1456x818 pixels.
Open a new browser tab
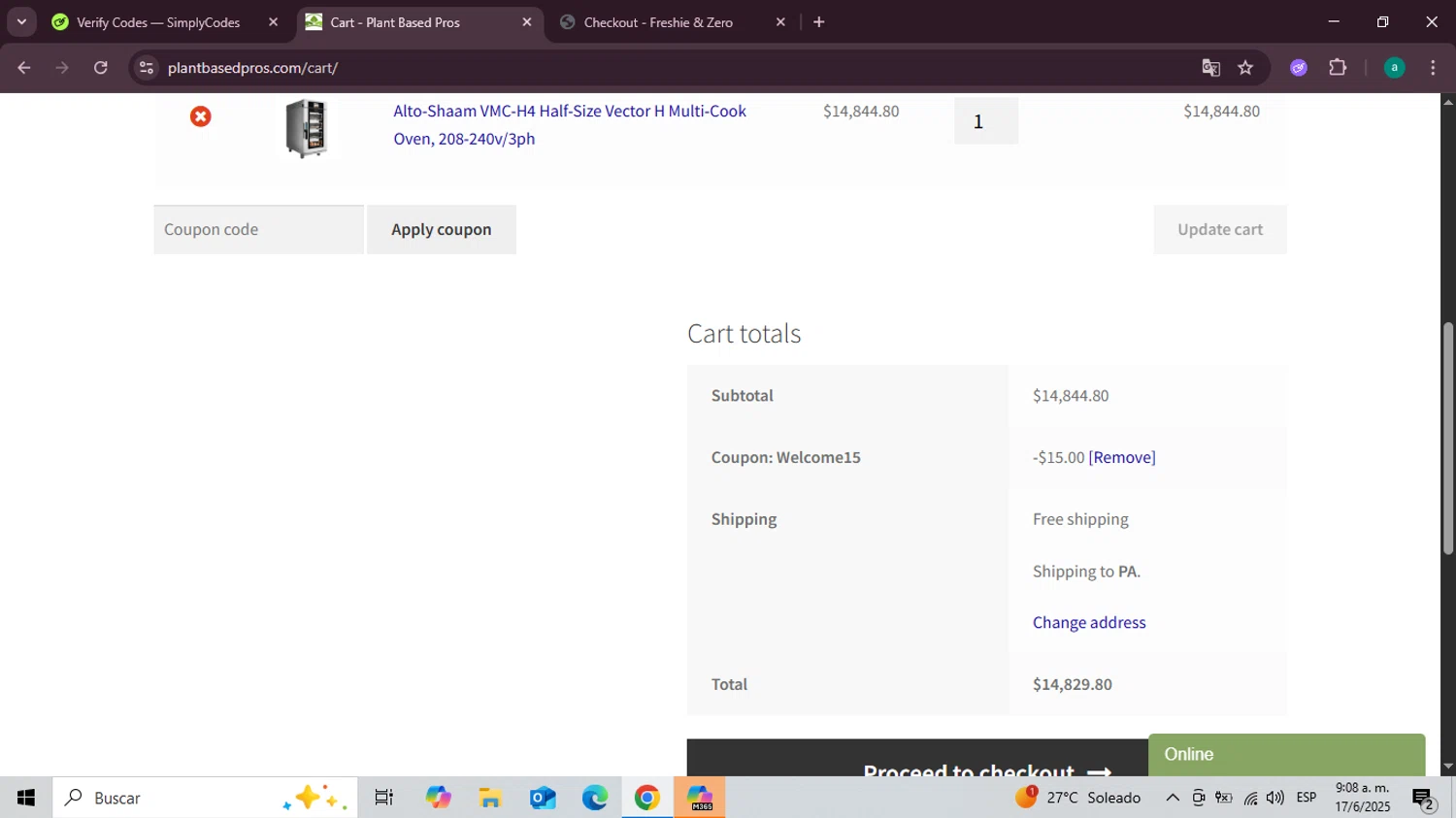coord(819,22)
